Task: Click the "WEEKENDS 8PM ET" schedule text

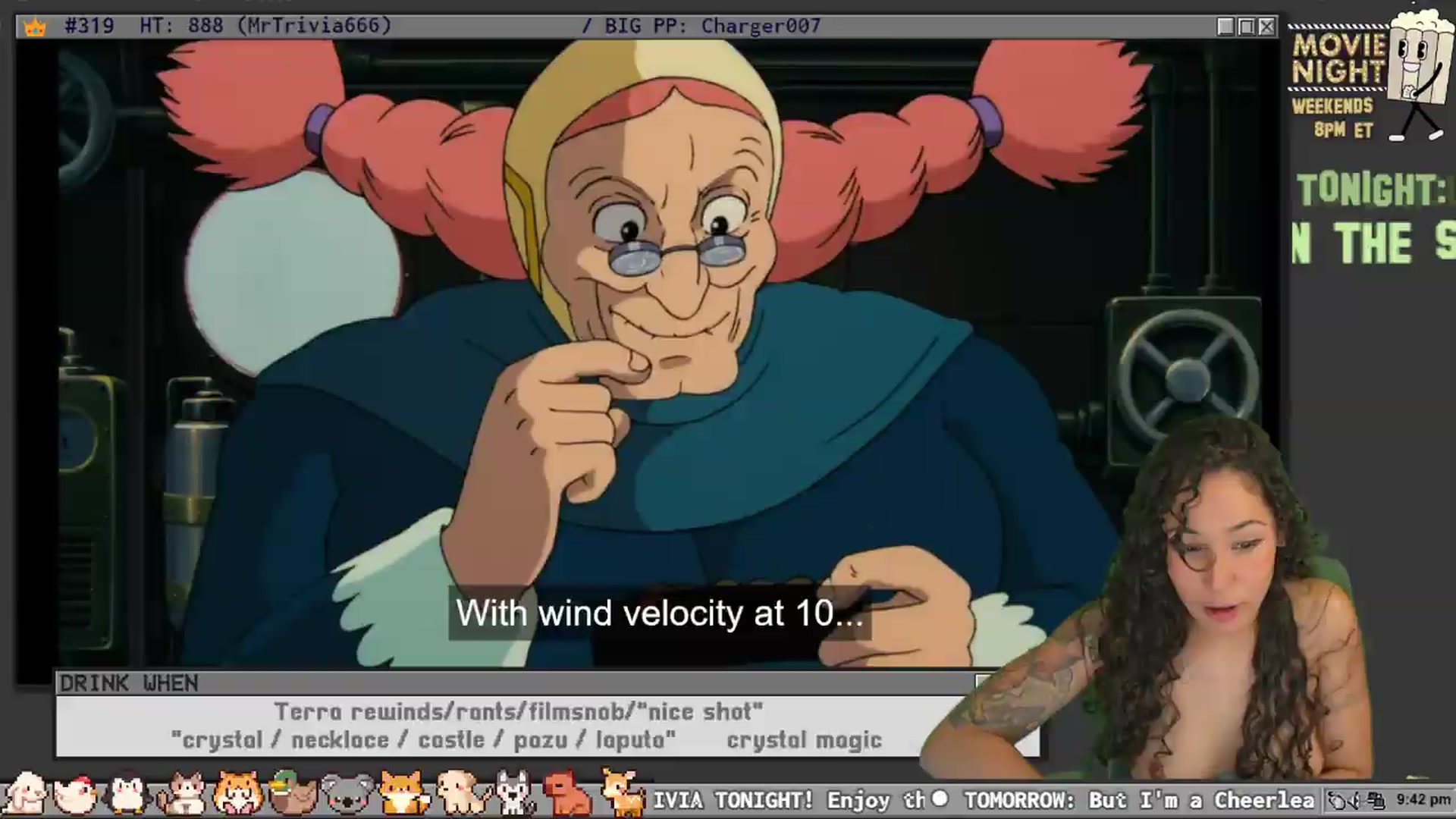Action: (1333, 118)
